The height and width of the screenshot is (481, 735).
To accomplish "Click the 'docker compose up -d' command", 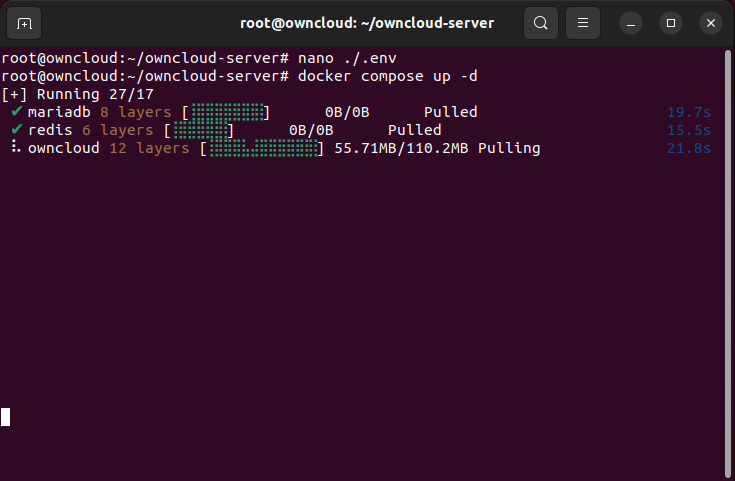I will tap(388, 76).
